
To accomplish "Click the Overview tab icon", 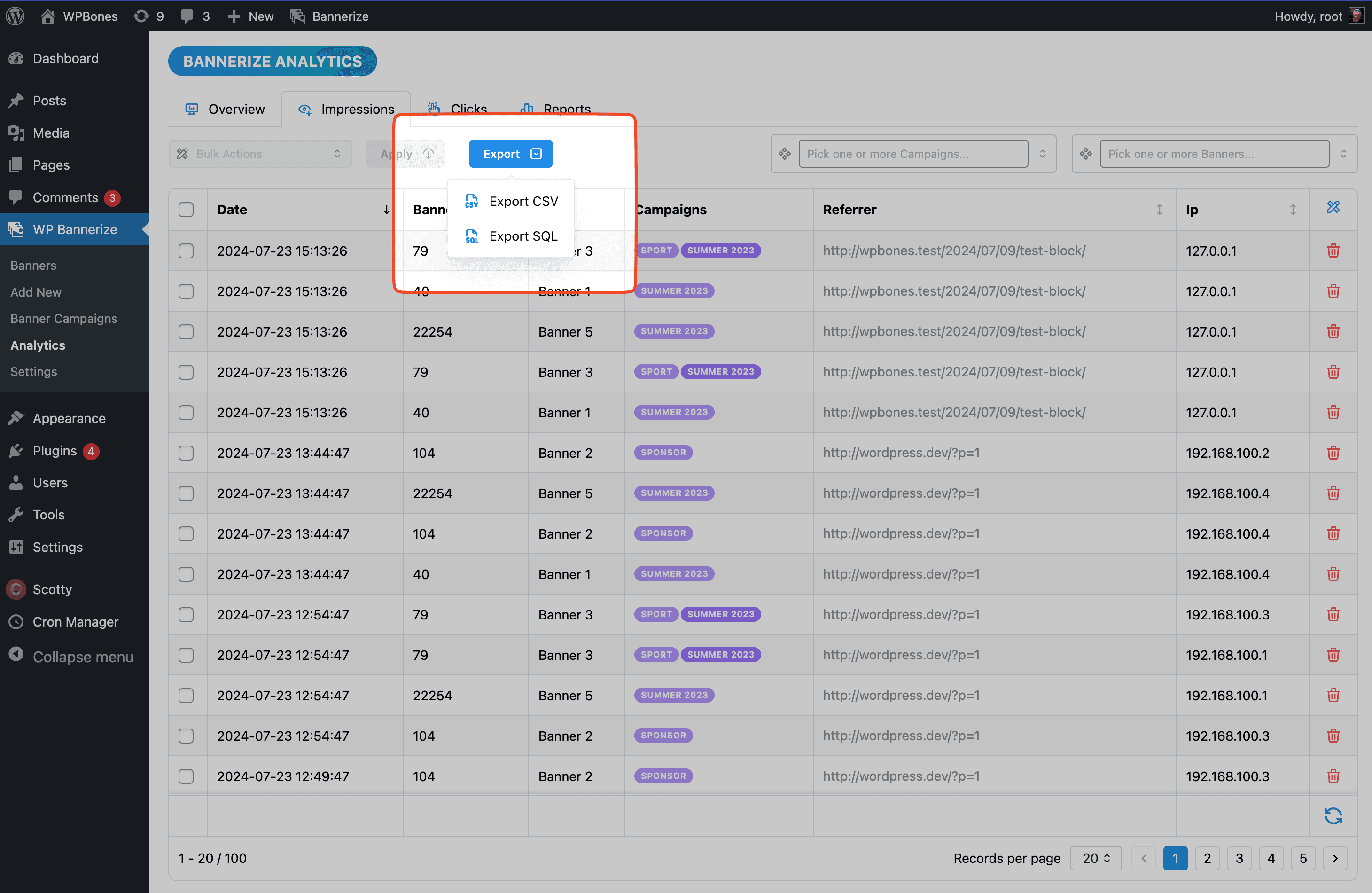I will [192, 108].
